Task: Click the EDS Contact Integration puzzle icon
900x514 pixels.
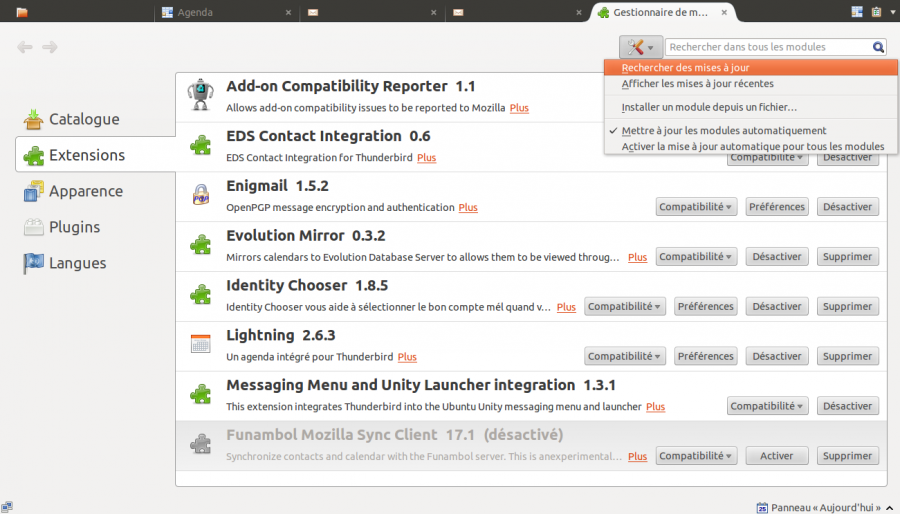Action: tap(200, 145)
